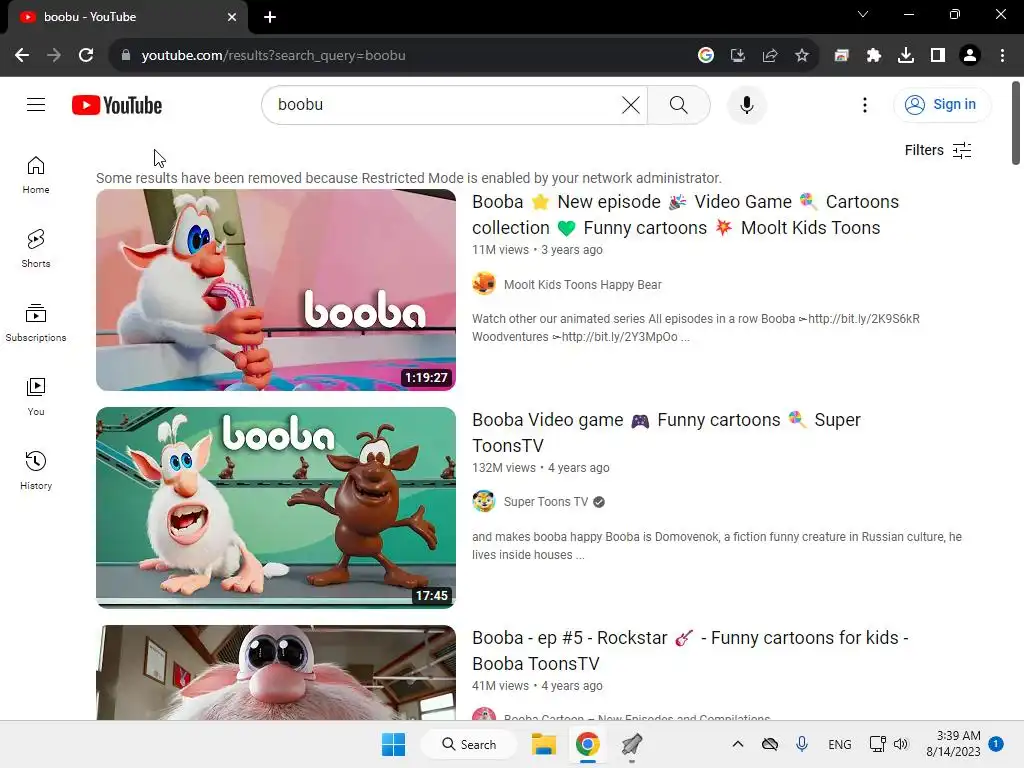Click the taskbar Search box

pos(469,744)
